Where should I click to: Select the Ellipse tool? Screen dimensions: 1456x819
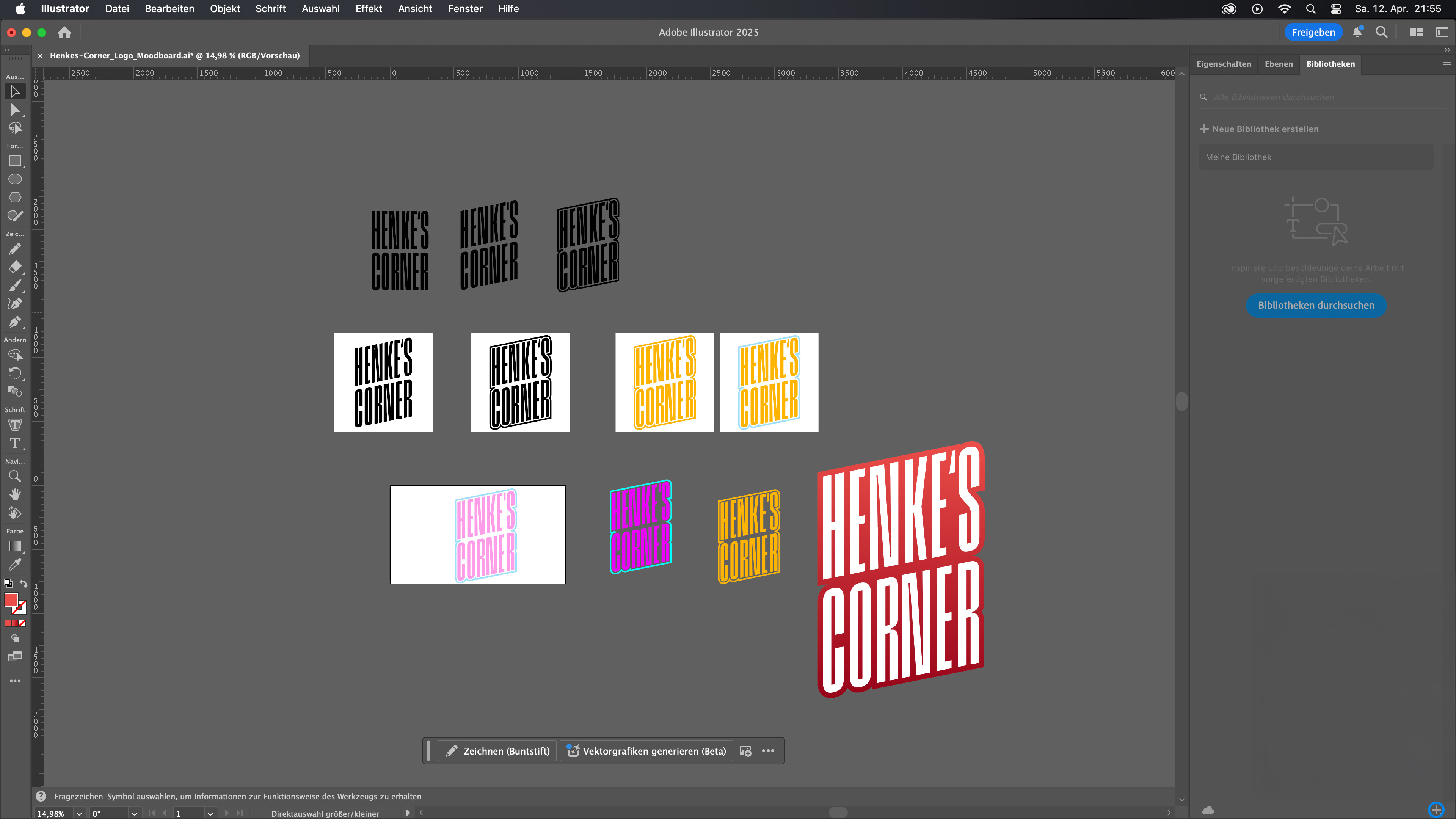coord(15,179)
